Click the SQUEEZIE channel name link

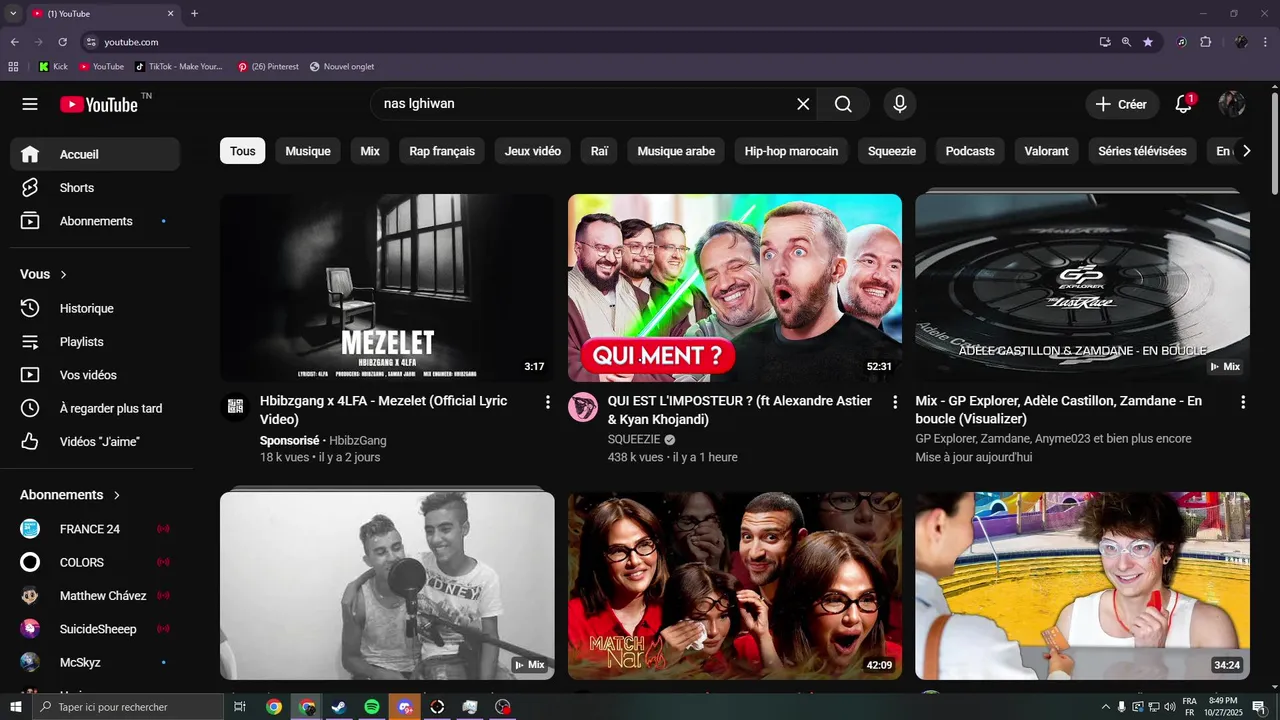coord(634,439)
